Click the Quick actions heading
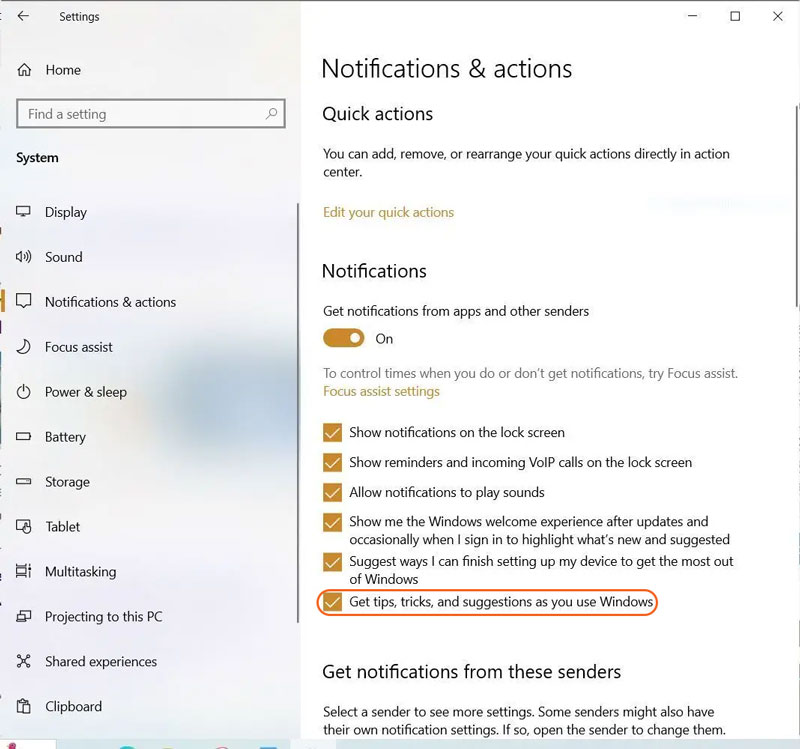The width and height of the screenshot is (800, 749). [378, 114]
